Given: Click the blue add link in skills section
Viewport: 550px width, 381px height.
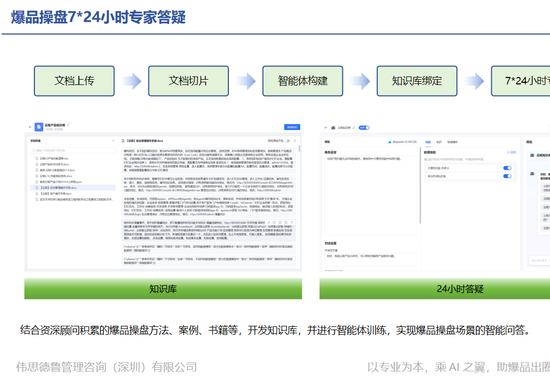Looking at the screenshot, I should click(512, 152).
